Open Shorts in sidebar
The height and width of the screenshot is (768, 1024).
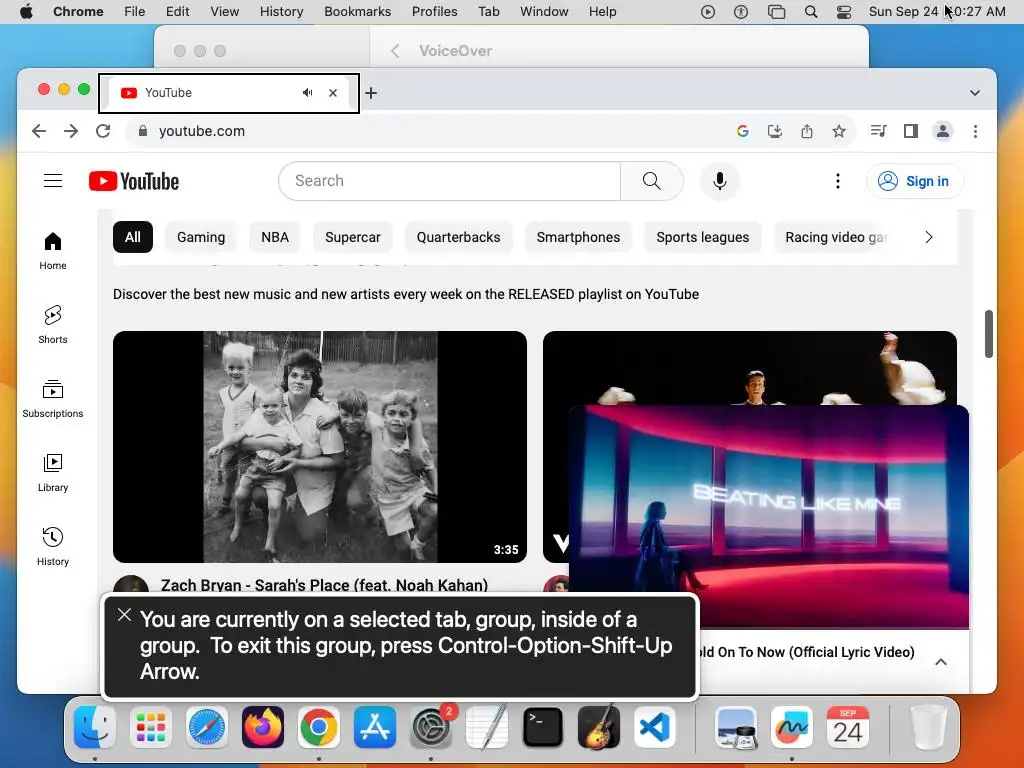pyautogui.click(x=53, y=325)
